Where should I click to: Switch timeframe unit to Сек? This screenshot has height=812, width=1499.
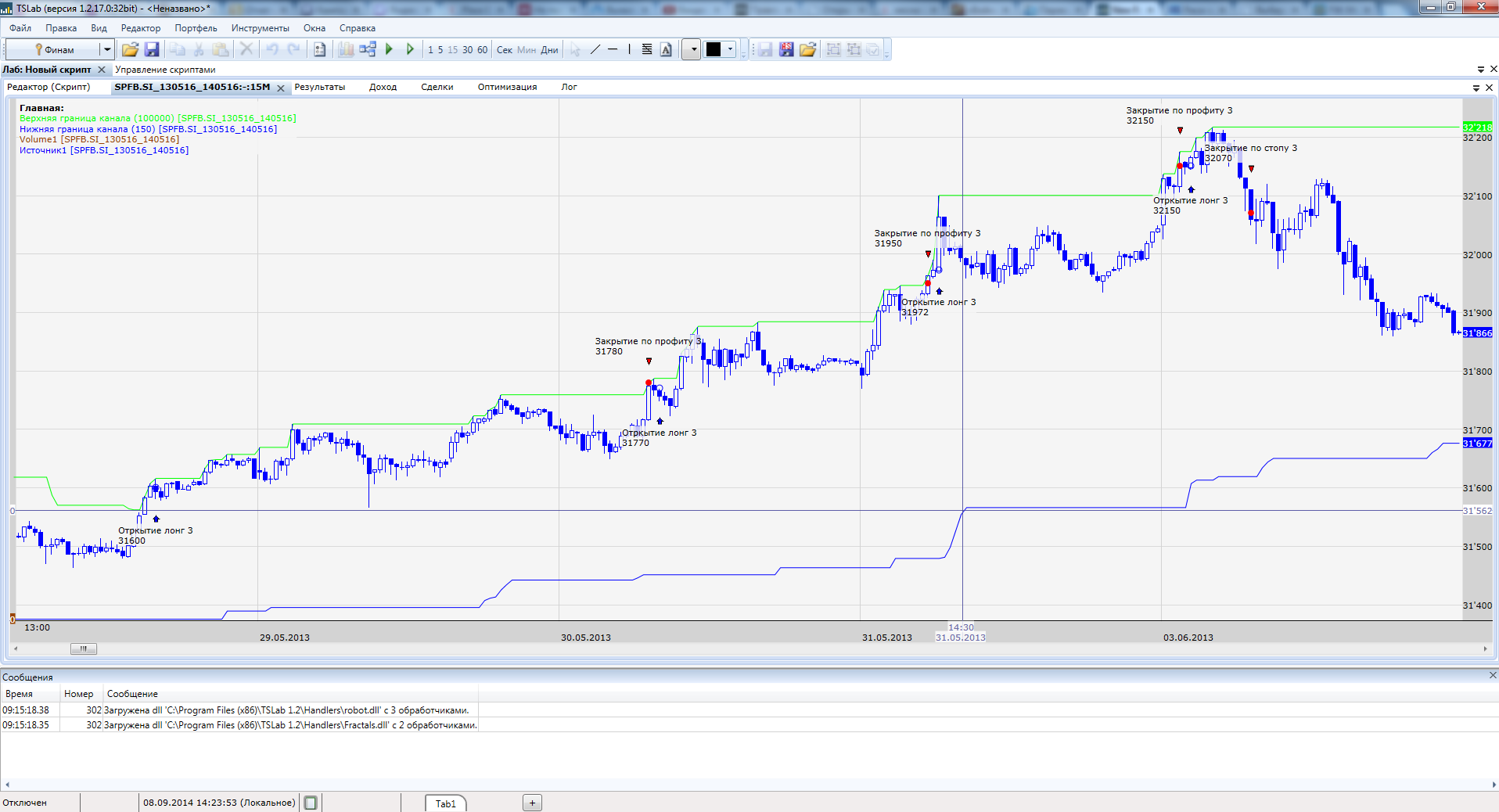[x=505, y=50]
